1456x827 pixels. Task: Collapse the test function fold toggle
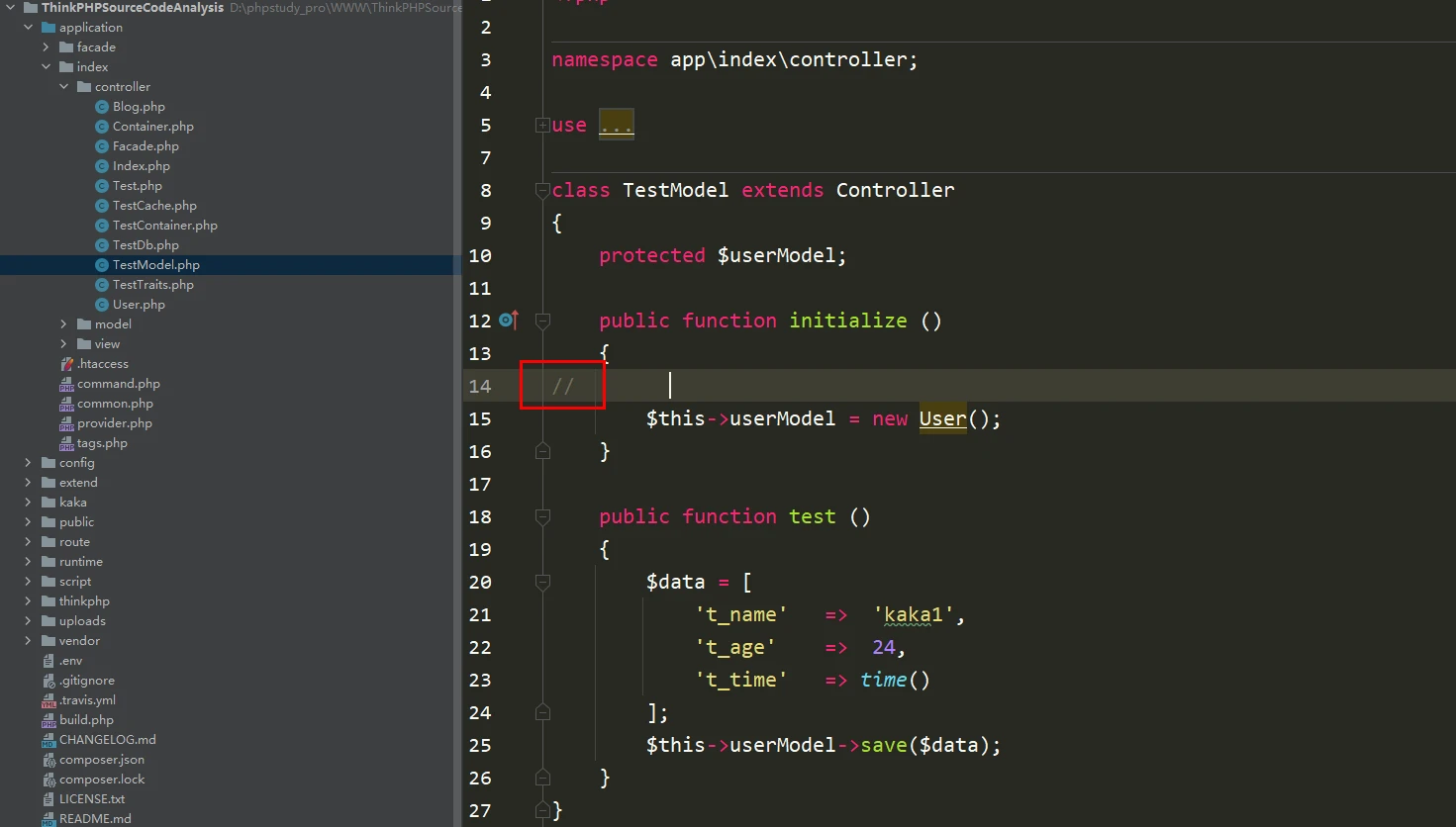541,516
